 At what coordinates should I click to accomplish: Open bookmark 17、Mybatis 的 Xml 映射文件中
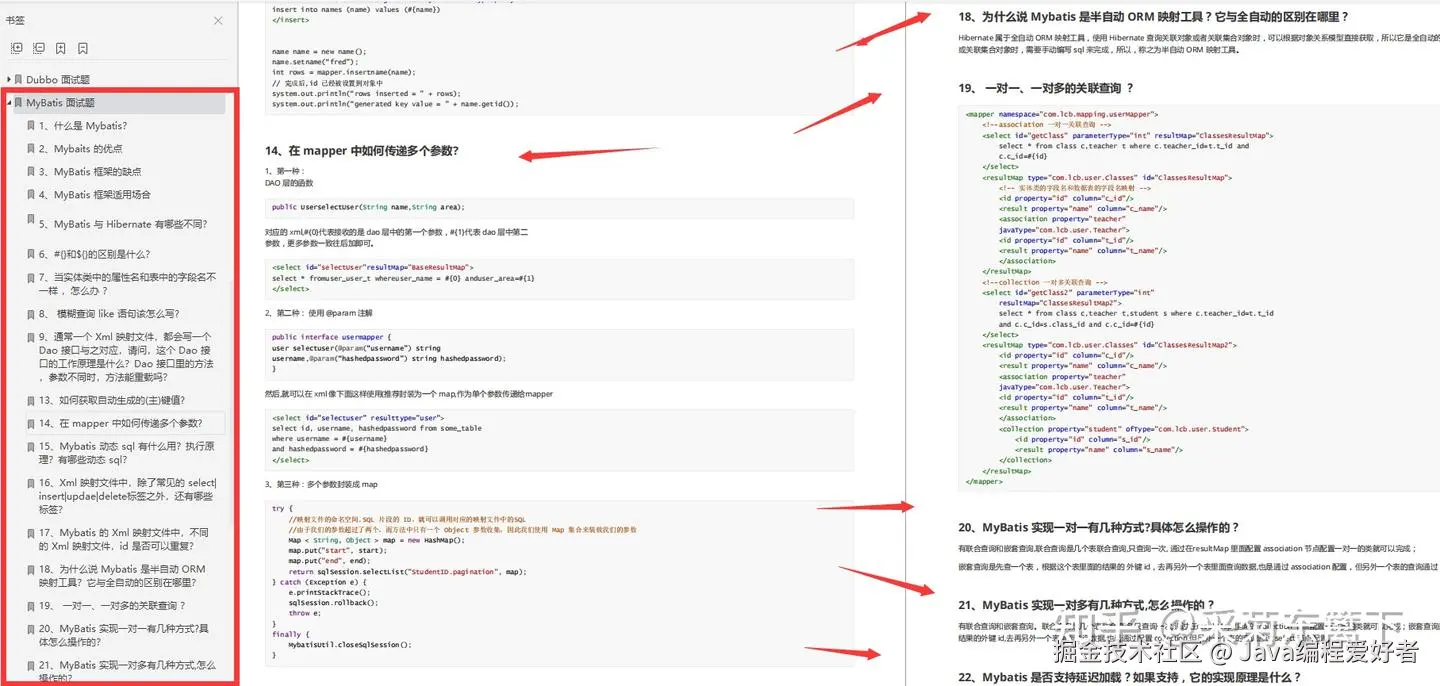click(x=125, y=540)
